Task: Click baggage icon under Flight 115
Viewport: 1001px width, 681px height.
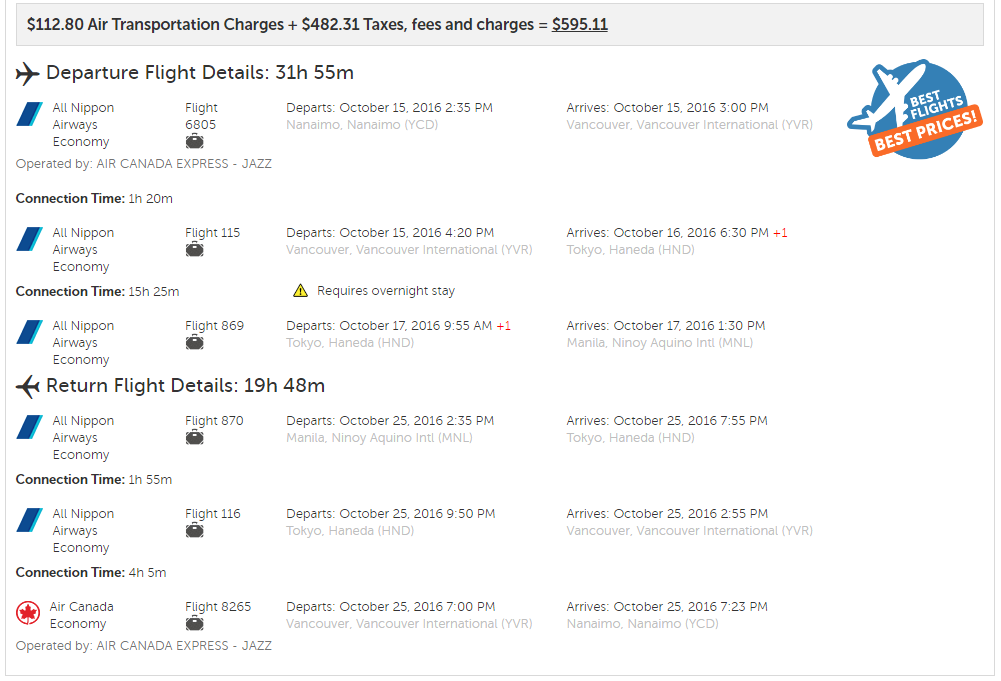Action: point(195,250)
